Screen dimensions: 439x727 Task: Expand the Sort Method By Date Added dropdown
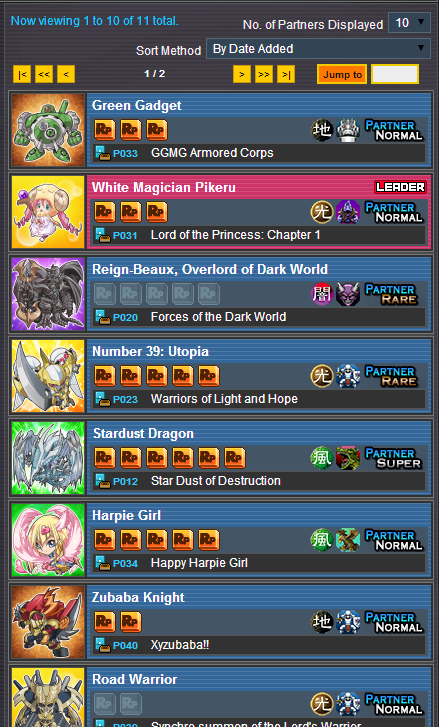point(318,49)
